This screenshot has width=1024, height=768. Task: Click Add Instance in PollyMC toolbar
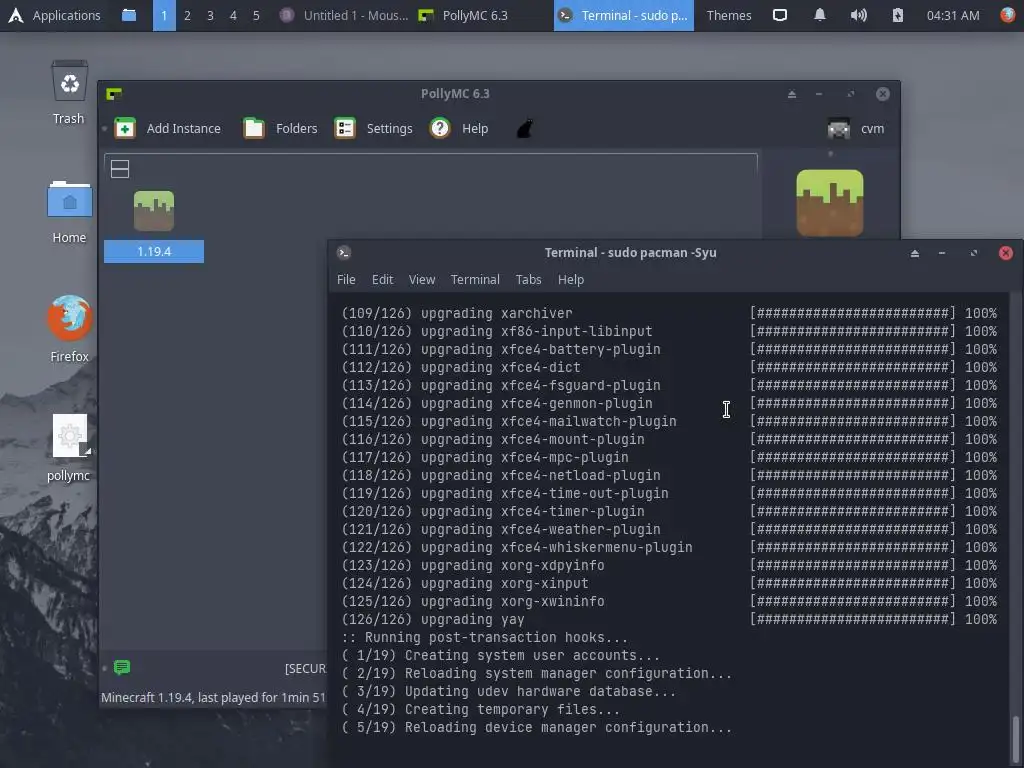click(168, 128)
